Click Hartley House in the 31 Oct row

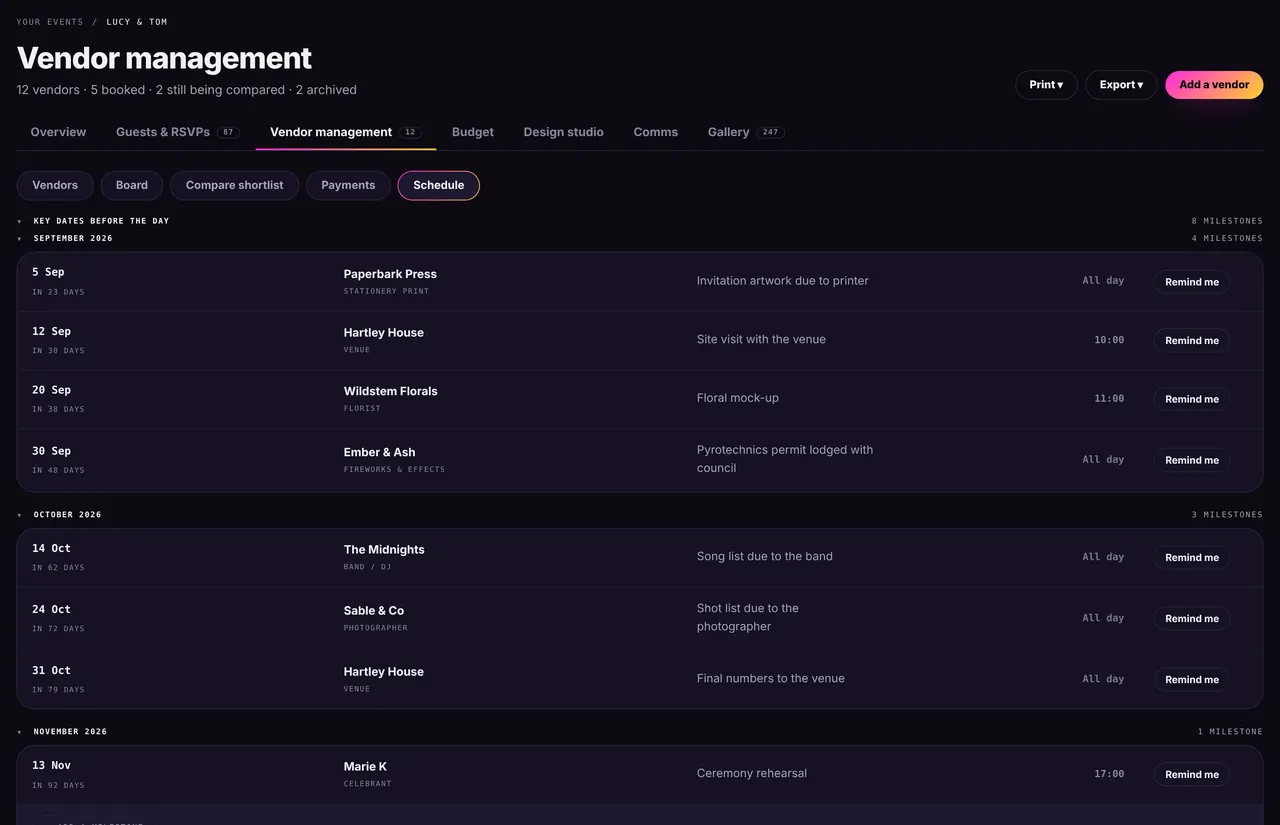[384, 671]
